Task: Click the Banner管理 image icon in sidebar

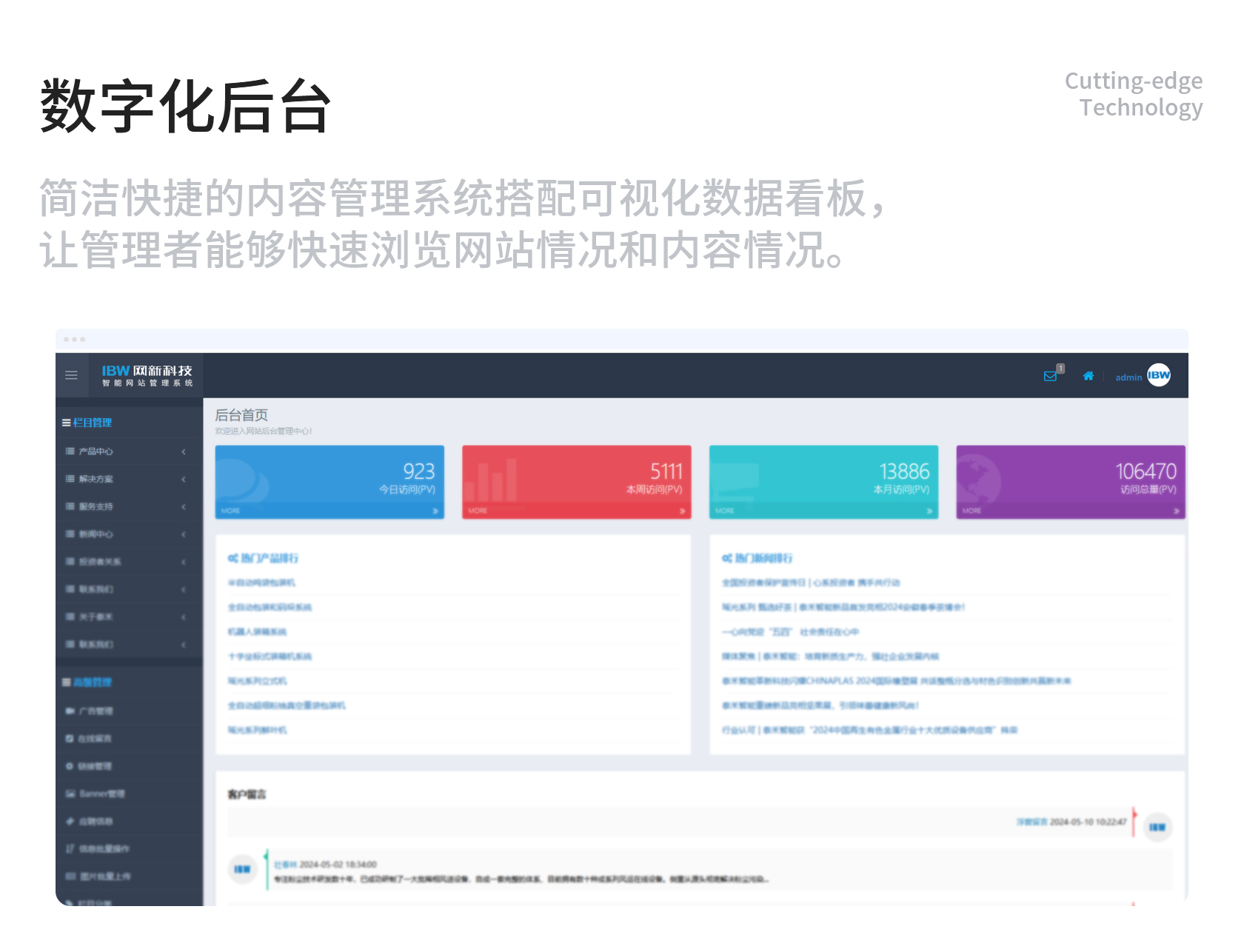Action: (x=70, y=794)
